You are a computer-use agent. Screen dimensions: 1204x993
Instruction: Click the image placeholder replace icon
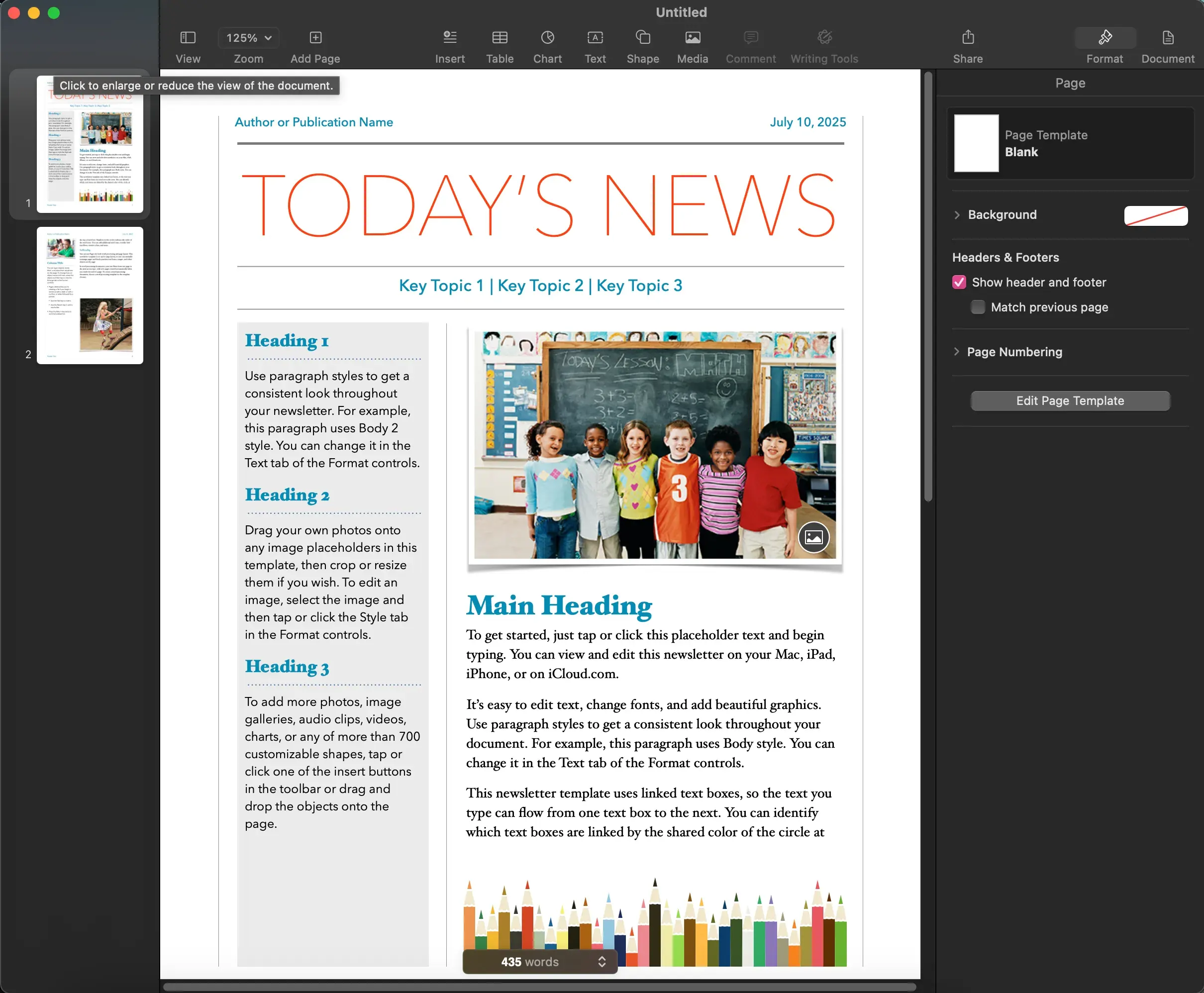pyautogui.click(x=813, y=537)
